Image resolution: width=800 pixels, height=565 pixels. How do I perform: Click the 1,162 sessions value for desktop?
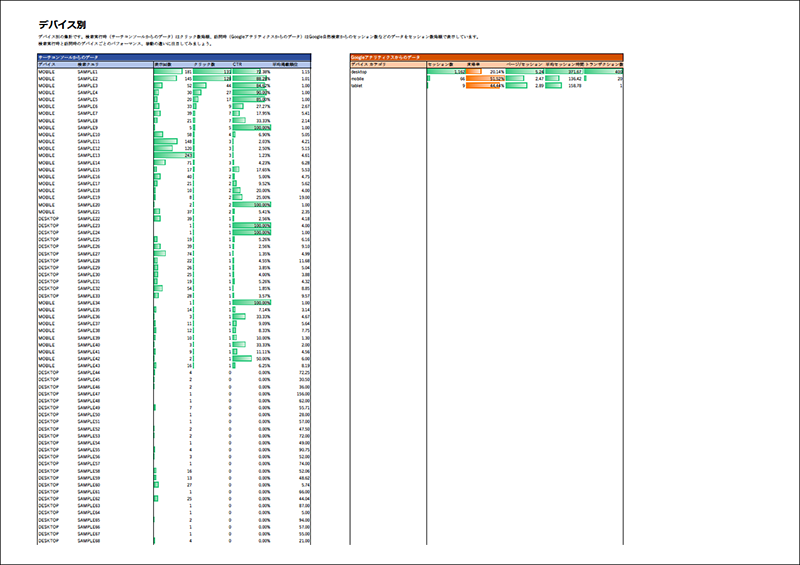459,72
